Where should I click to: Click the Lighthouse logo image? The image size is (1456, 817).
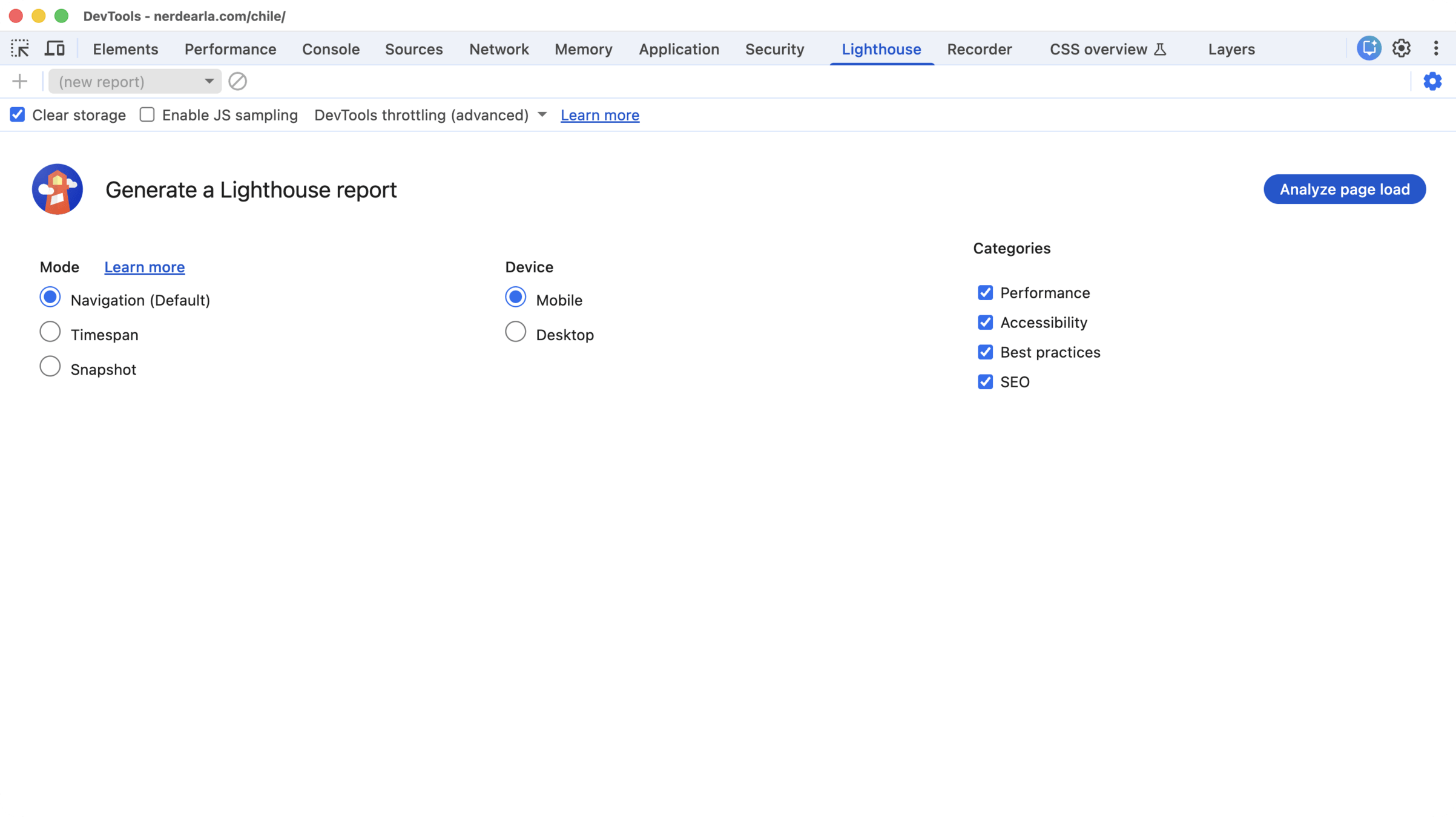(x=58, y=189)
